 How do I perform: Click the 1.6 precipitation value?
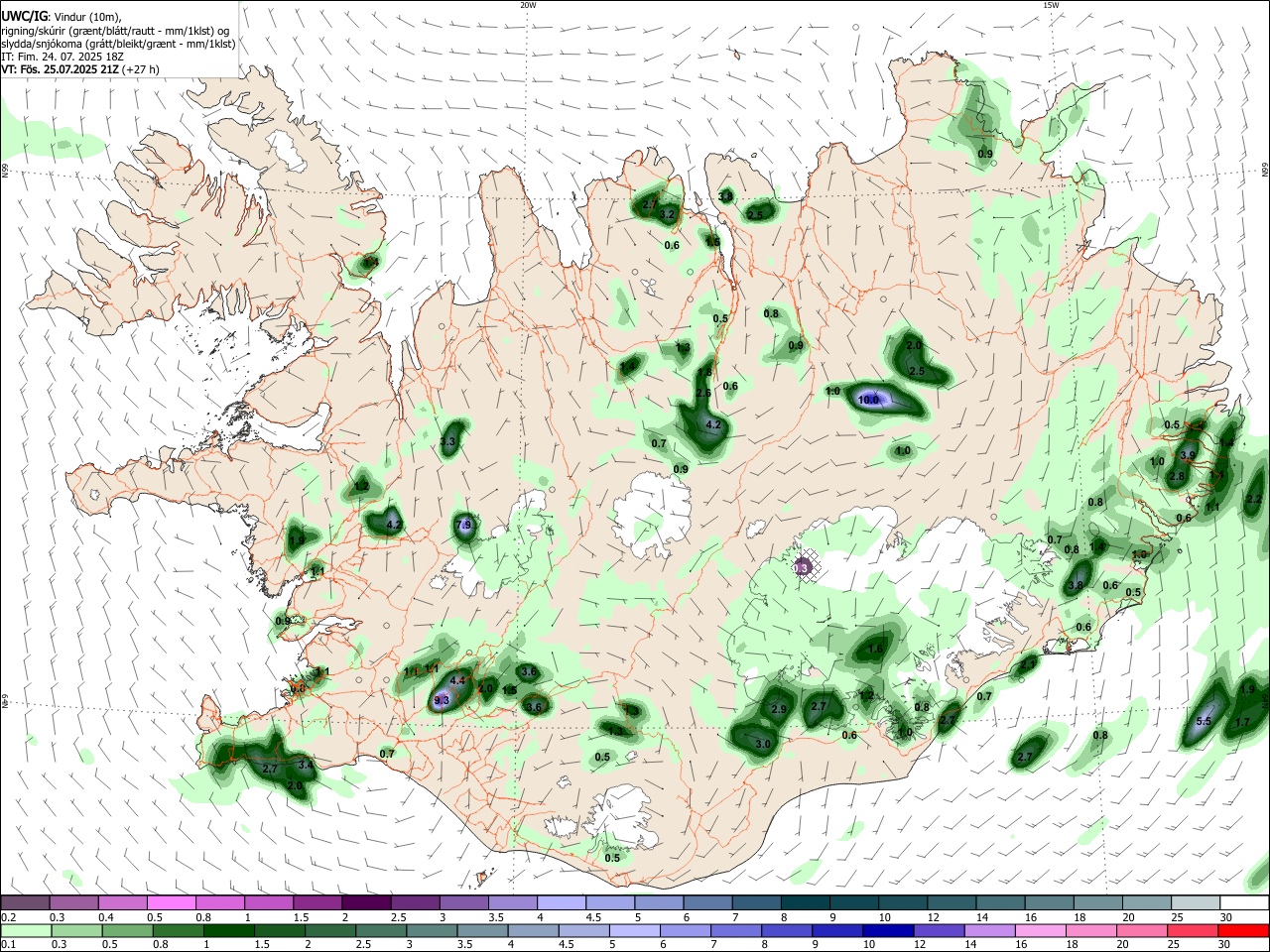tap(875, 650)
